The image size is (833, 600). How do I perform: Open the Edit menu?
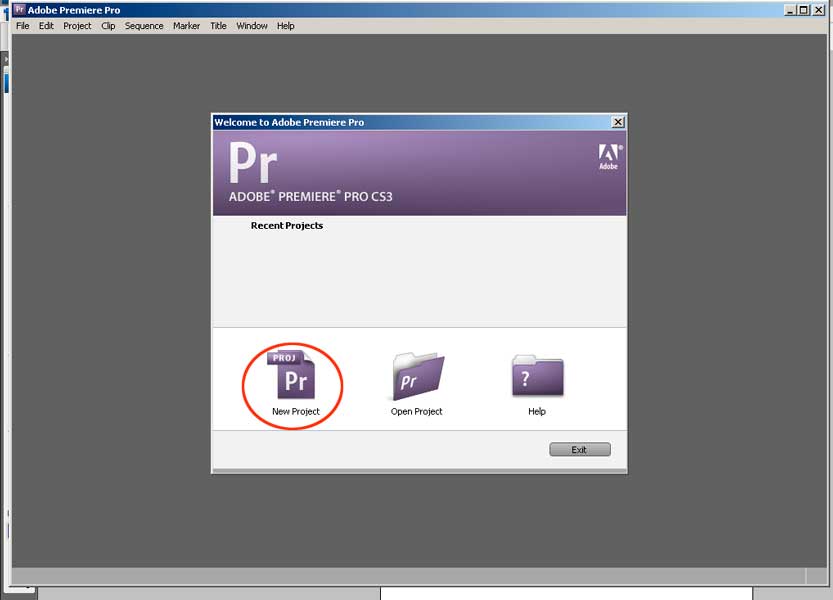coord(46,26)
